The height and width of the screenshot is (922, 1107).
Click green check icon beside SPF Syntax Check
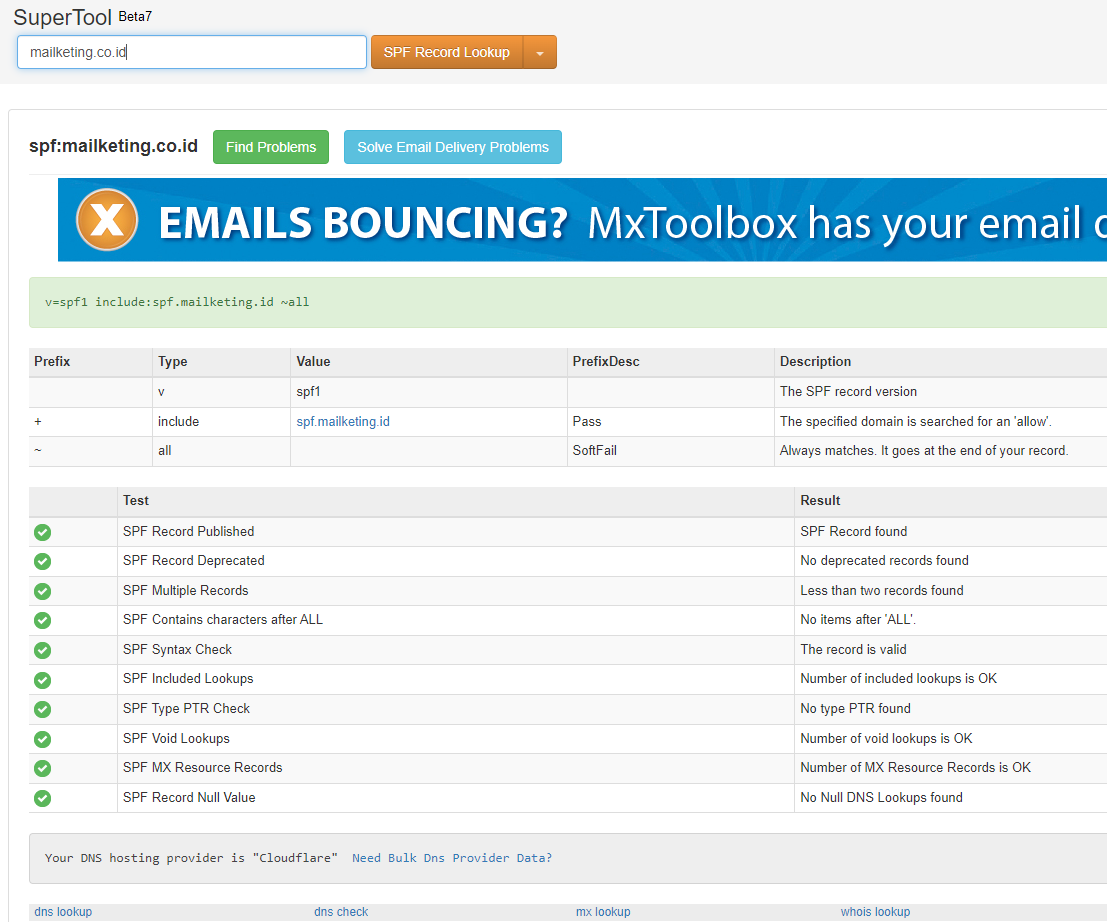[42, 650]
